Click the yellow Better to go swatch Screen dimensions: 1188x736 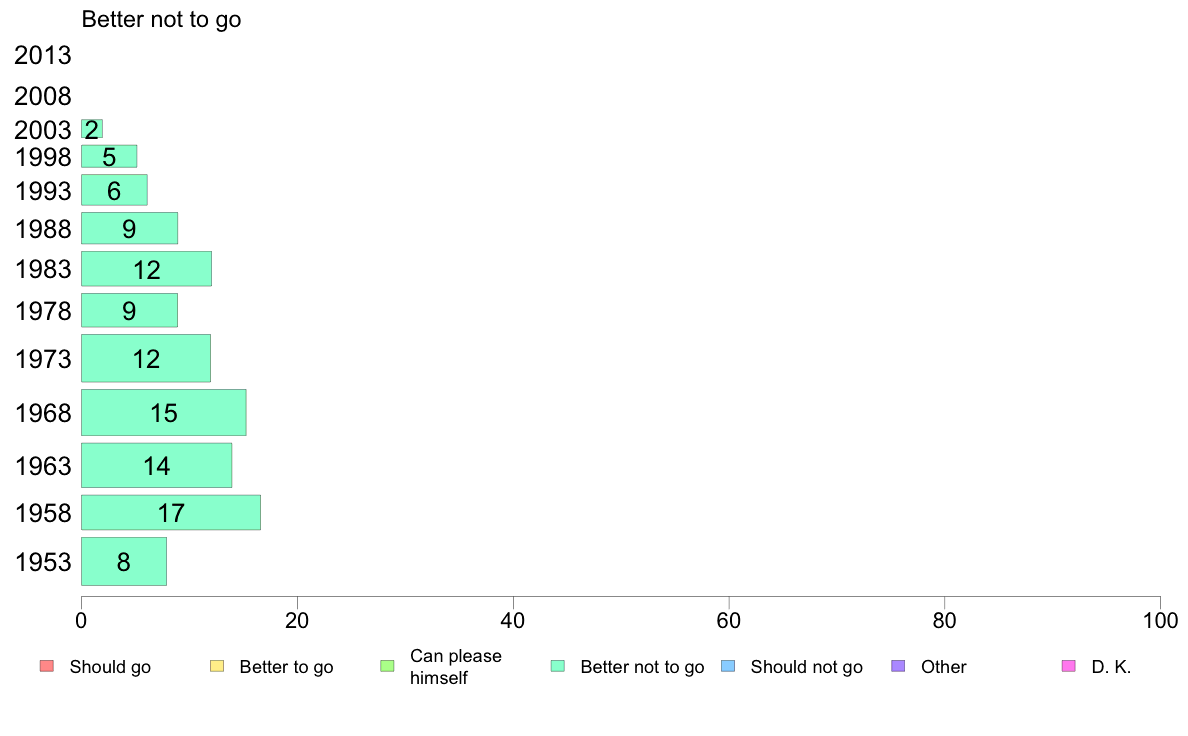click(217, 666)
